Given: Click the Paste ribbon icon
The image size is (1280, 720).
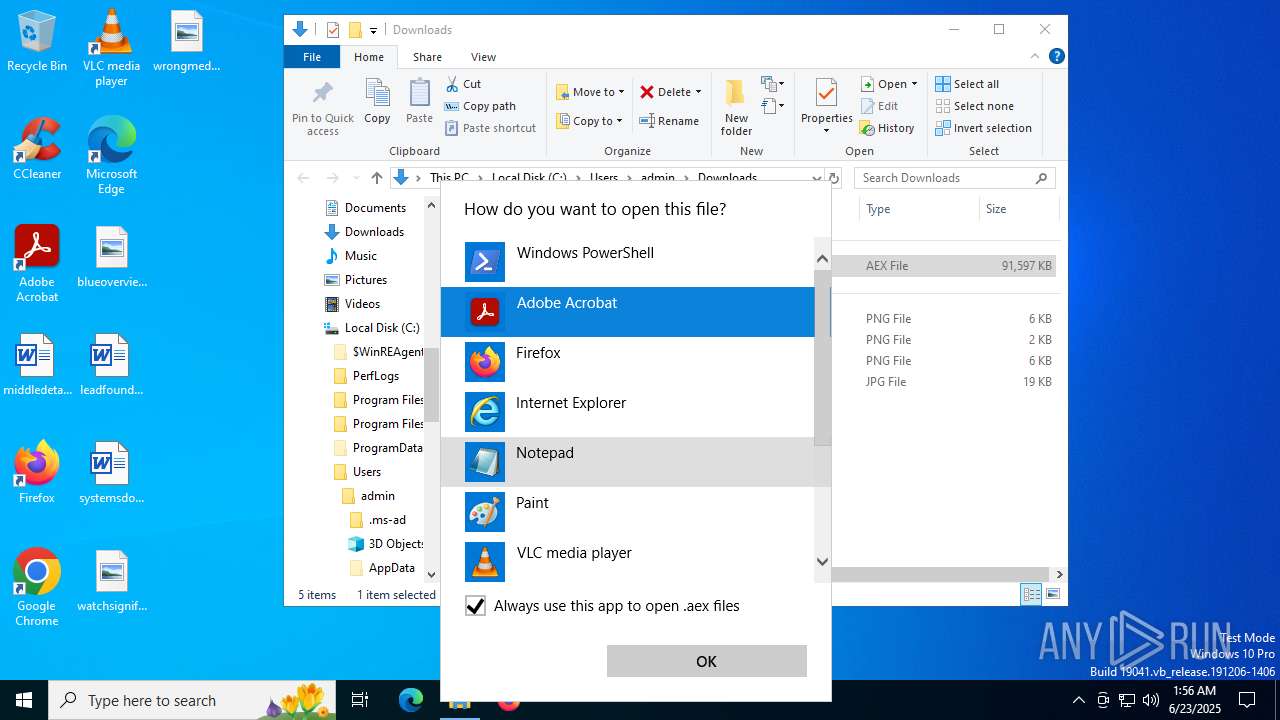Looking at the screenshot, I should [x=419, y=102].
